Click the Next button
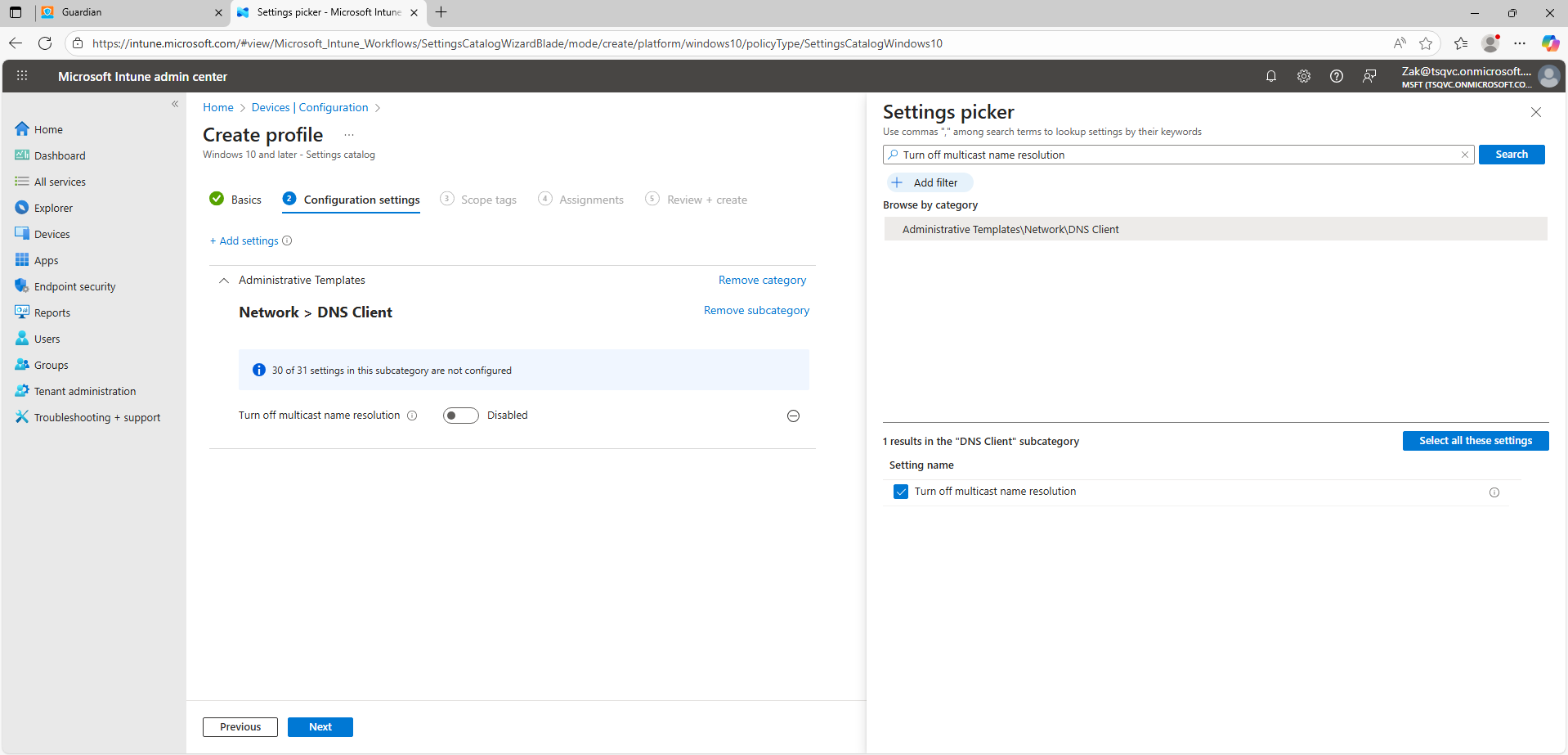Viewport: 1568px width, 755px height. click(320, 727)
